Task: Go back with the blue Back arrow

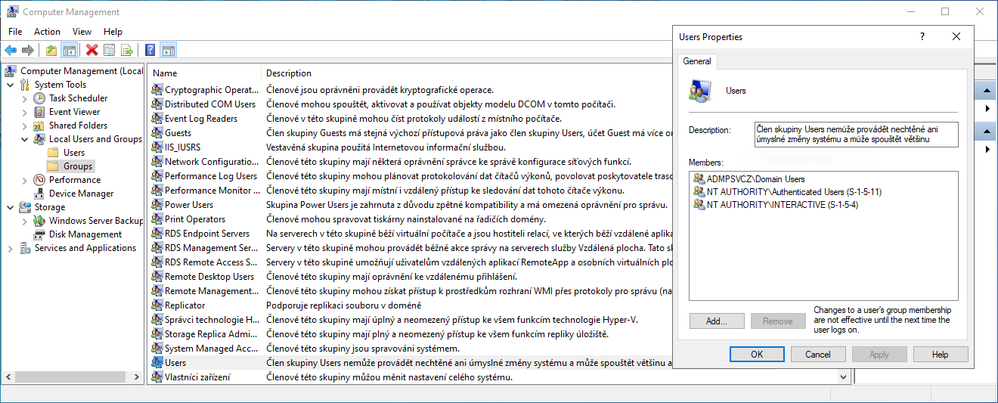Action: 11,50
